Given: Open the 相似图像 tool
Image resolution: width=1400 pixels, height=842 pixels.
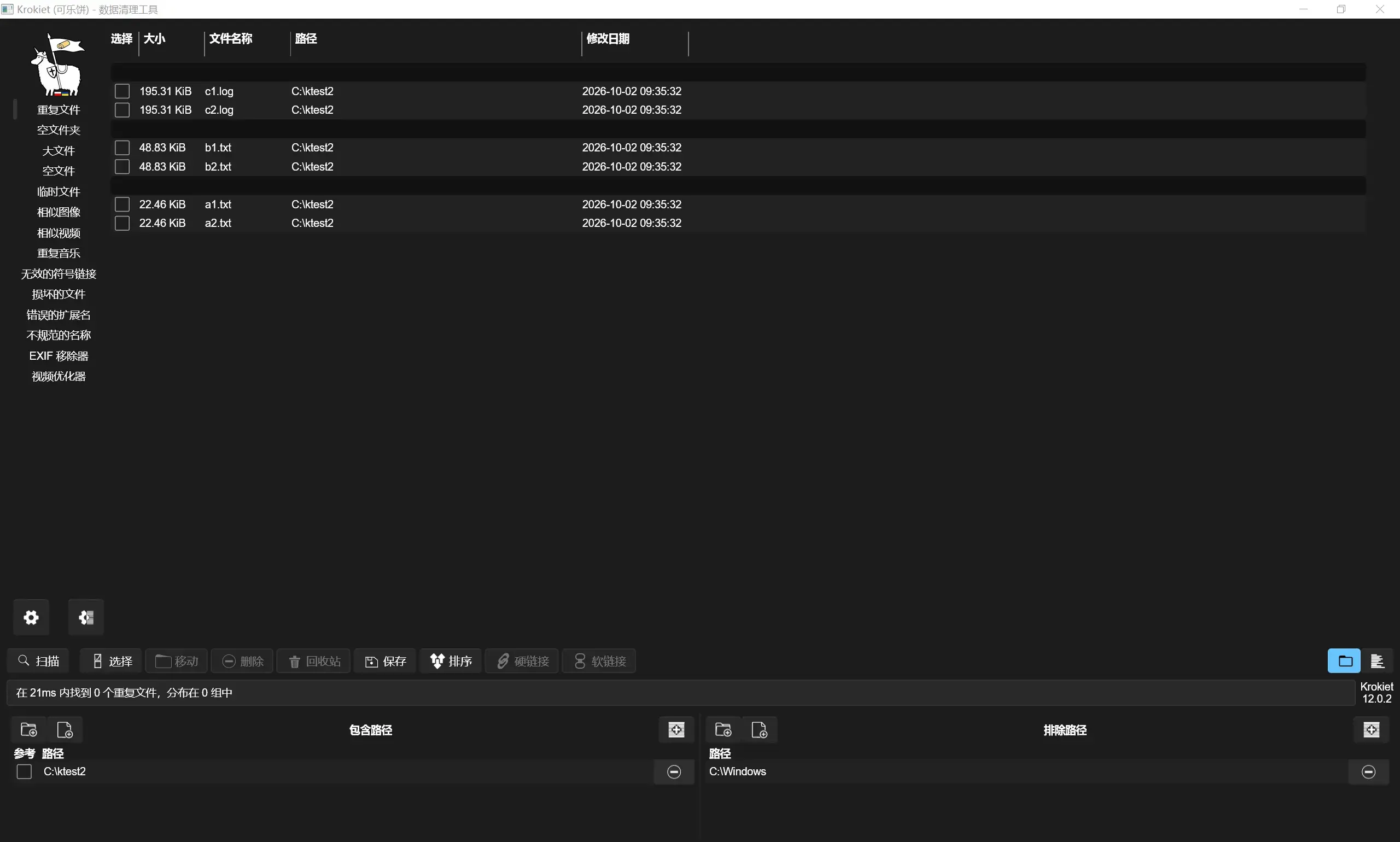Looking at the screenshot, I should 59,212.
